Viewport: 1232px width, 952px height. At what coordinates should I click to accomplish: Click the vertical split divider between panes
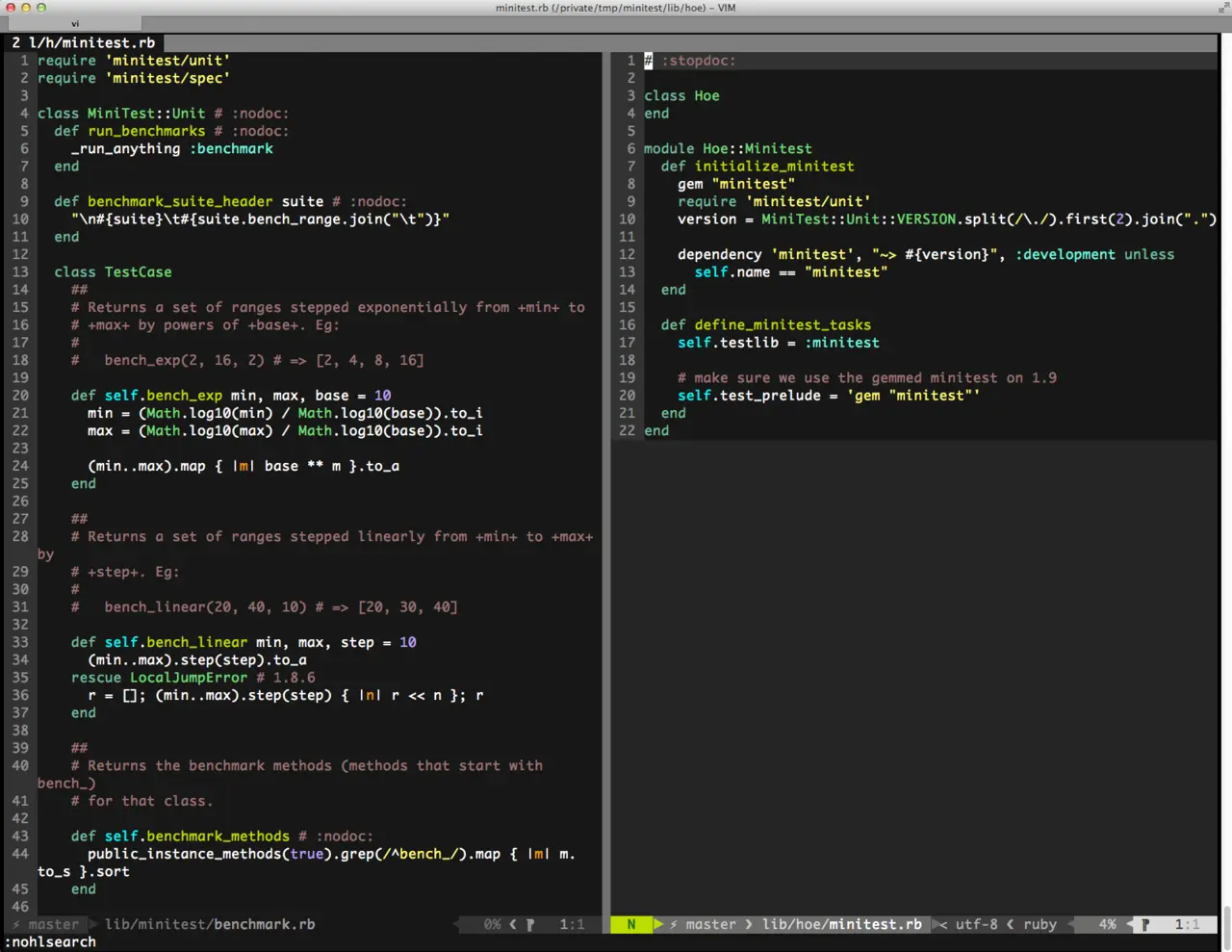tap(606, 481)
